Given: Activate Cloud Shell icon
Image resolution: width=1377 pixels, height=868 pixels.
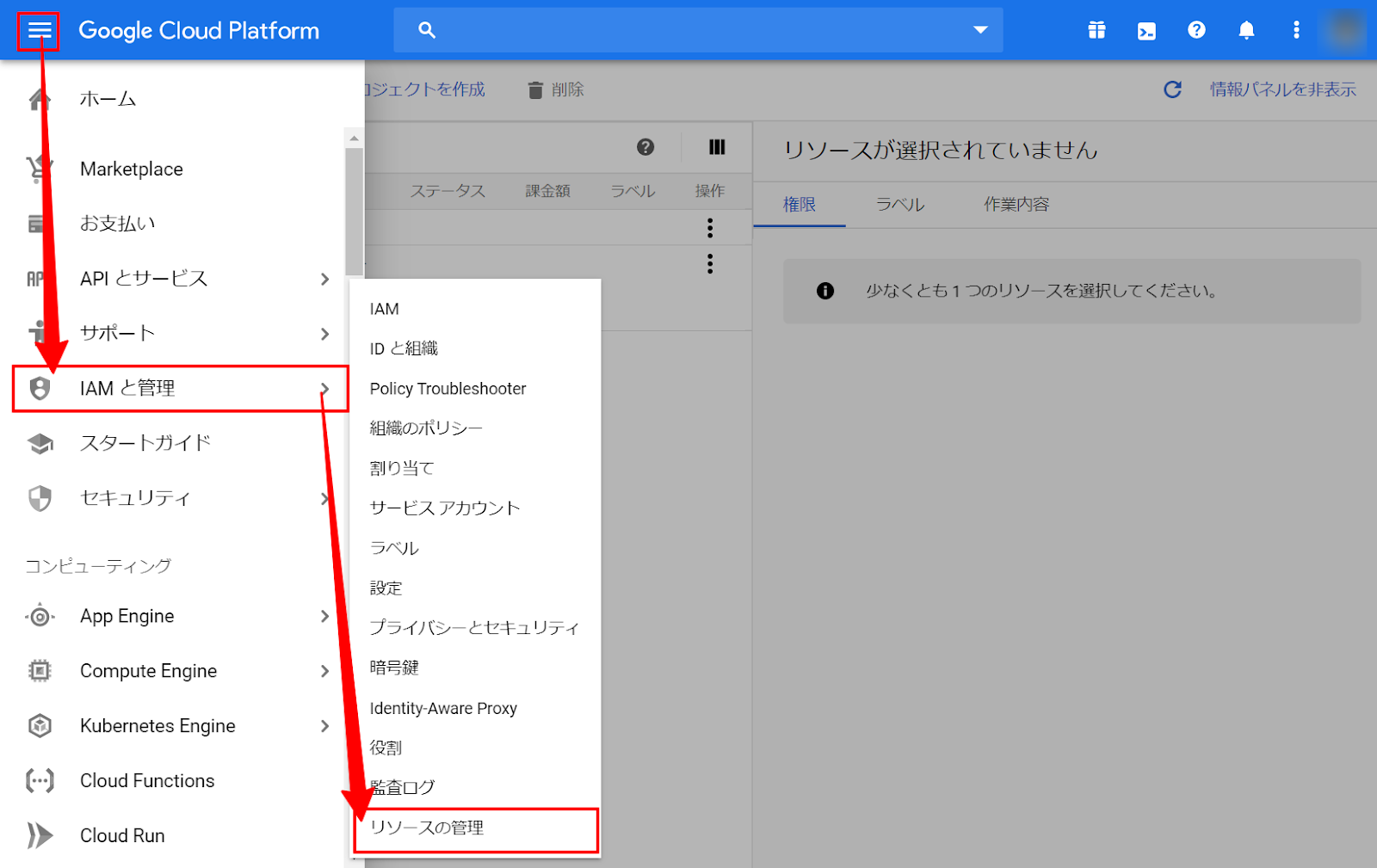Looking at the screenshot, I should [1146, 31].
